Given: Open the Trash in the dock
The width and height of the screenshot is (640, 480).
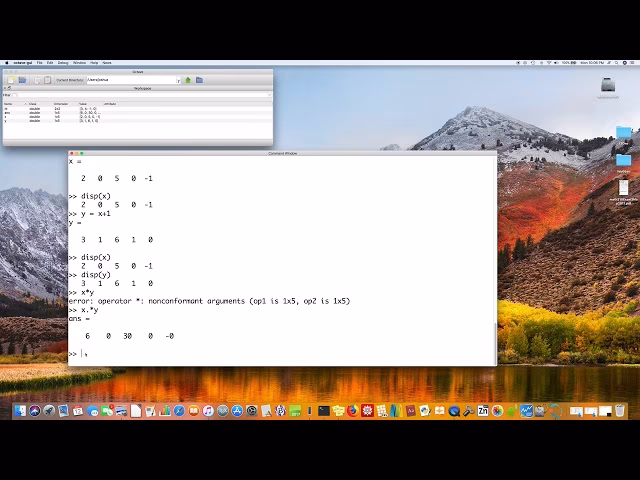Looking at the screenshot, I should [x=620, y=411].
